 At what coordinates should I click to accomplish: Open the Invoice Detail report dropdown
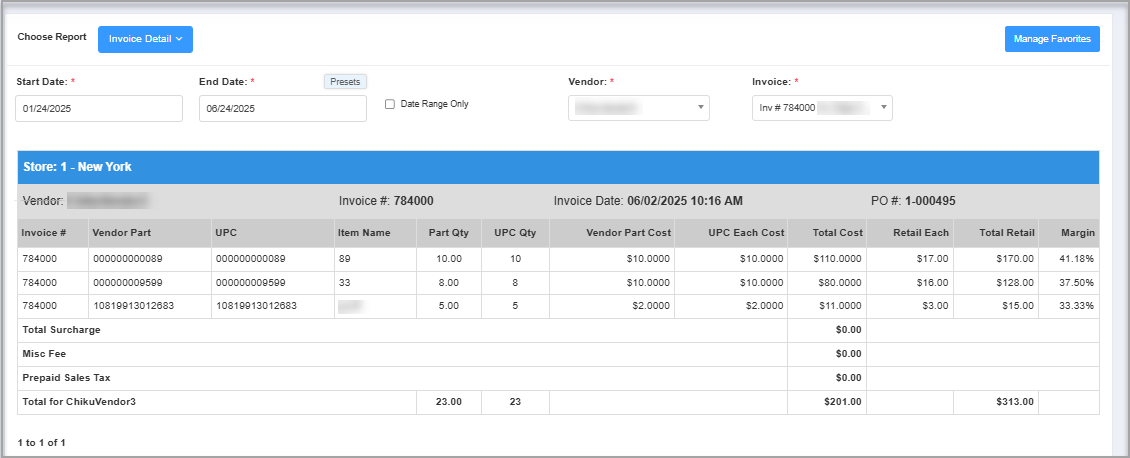[x=145, y=39]
